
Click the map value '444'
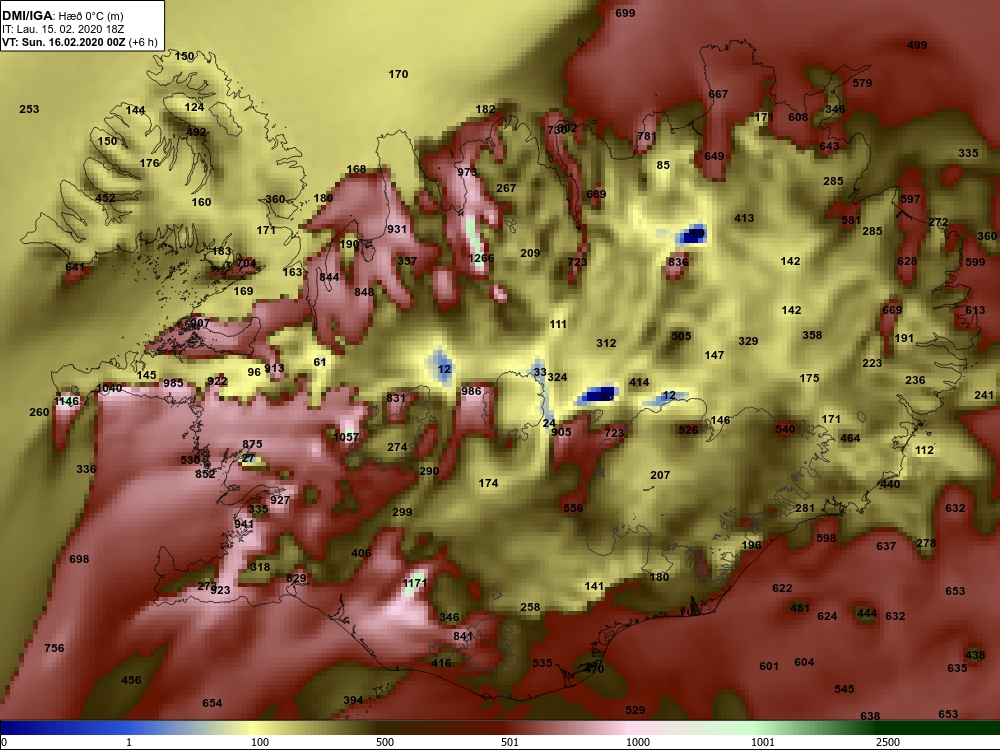(867, 614)
